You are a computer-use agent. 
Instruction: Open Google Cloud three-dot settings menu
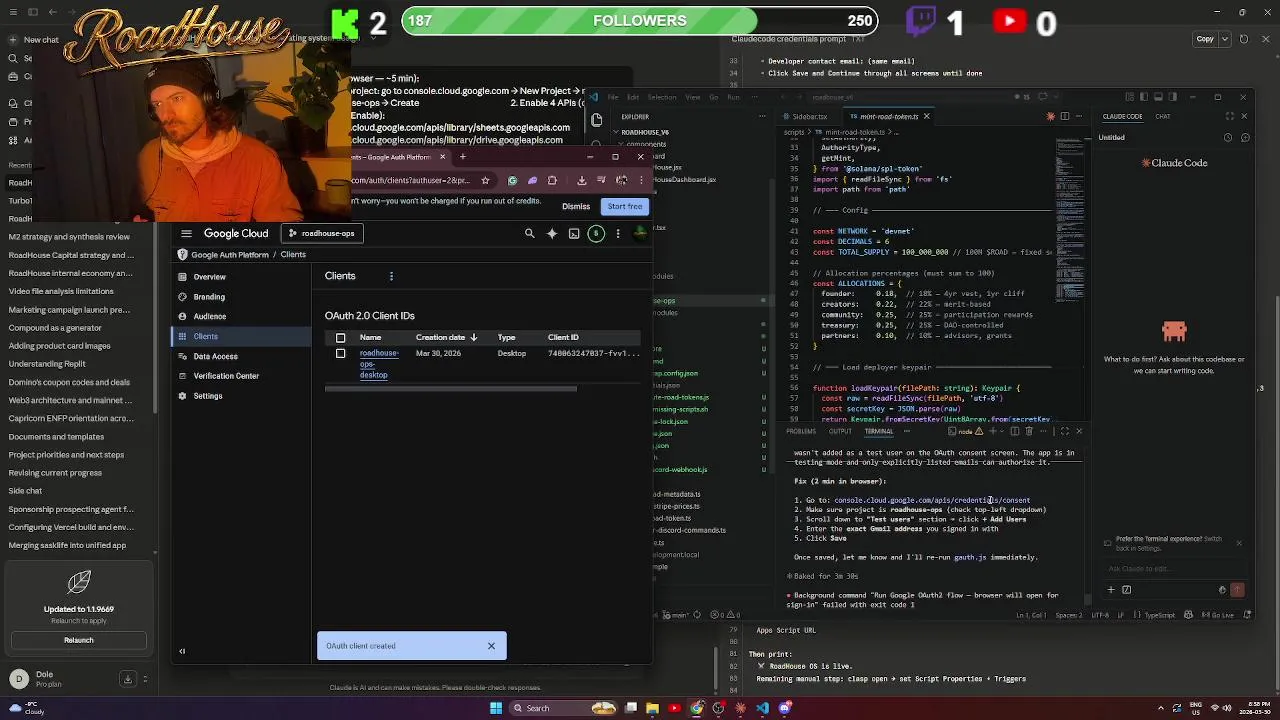point(618,233)
